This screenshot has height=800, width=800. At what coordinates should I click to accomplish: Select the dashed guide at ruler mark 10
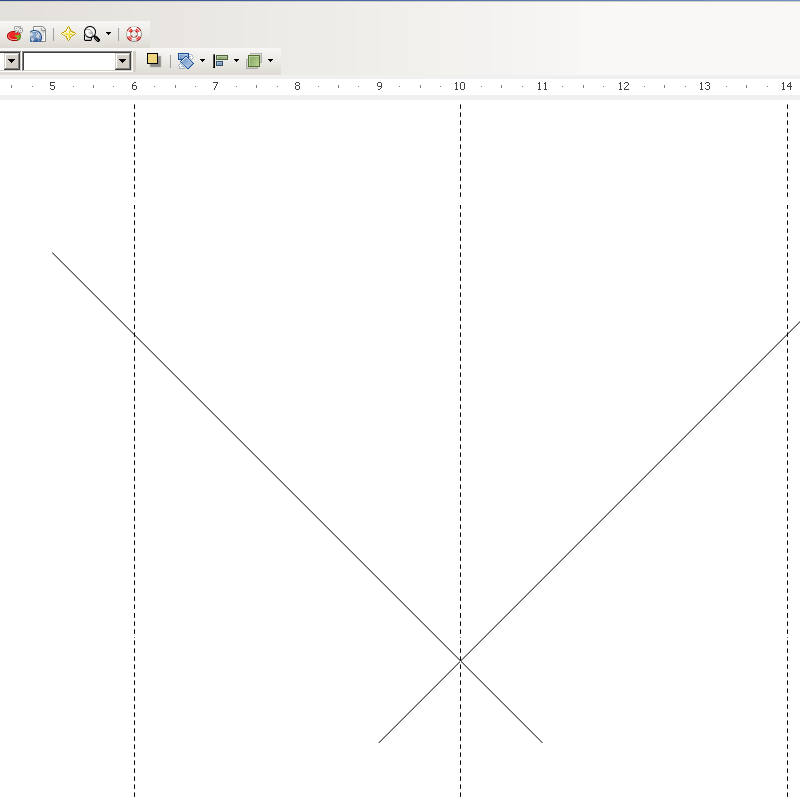(460, 300)
